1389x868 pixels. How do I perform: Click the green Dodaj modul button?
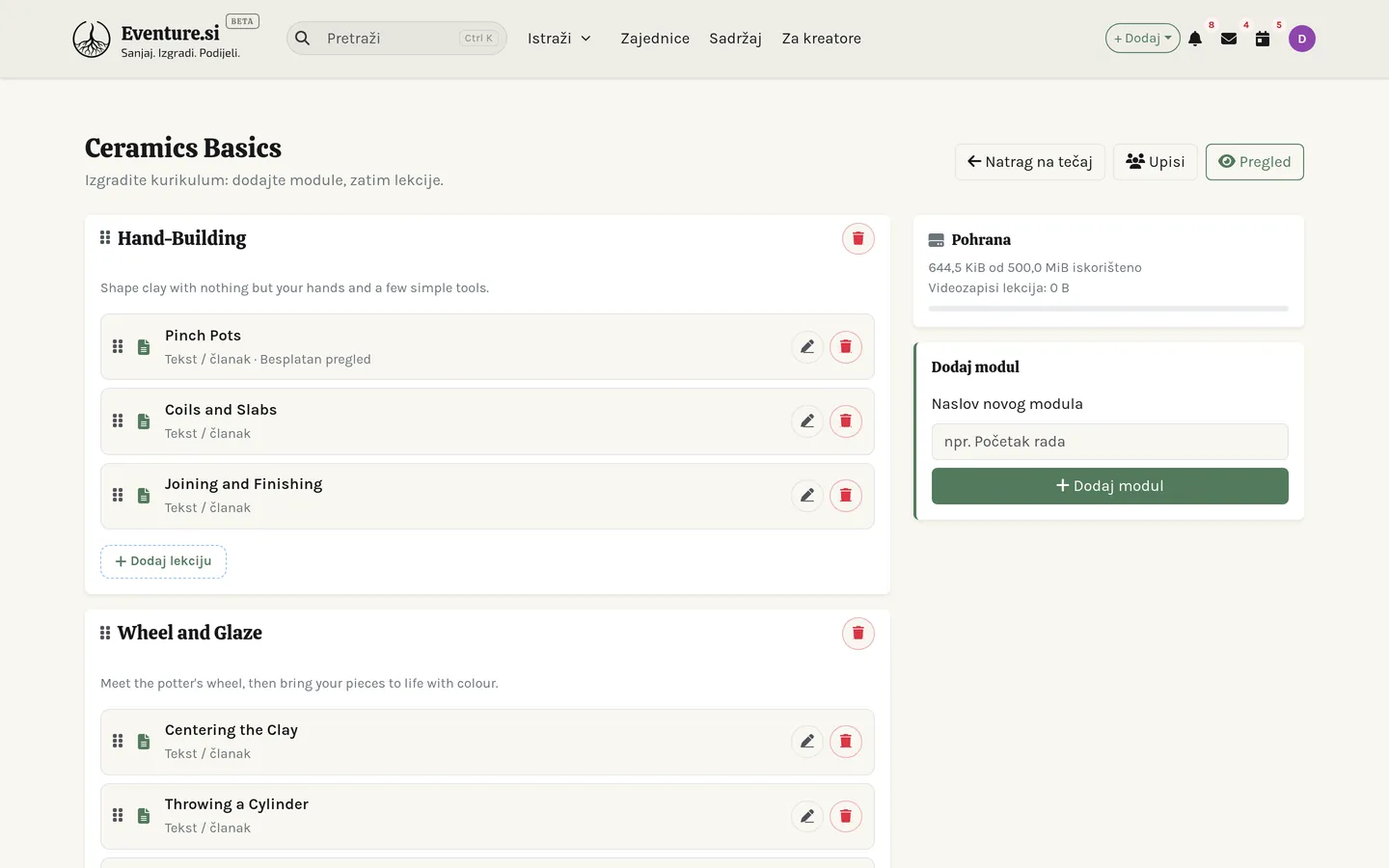1110,486
